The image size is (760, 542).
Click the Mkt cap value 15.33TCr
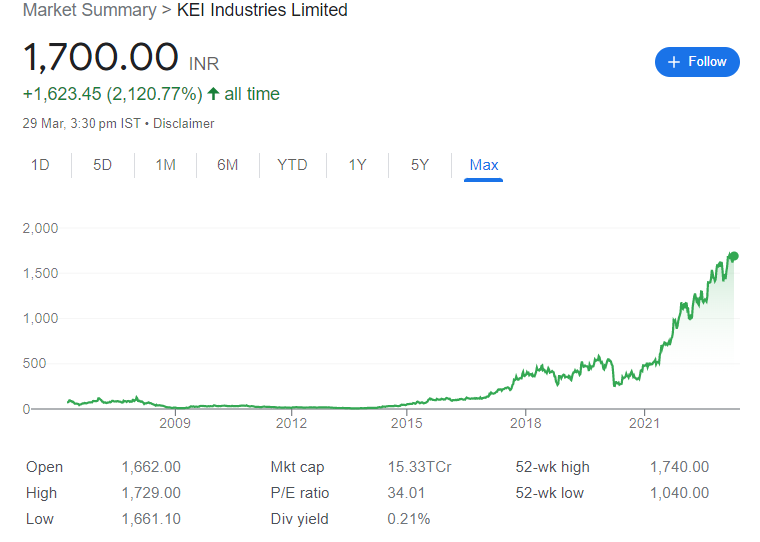point(419,467)
